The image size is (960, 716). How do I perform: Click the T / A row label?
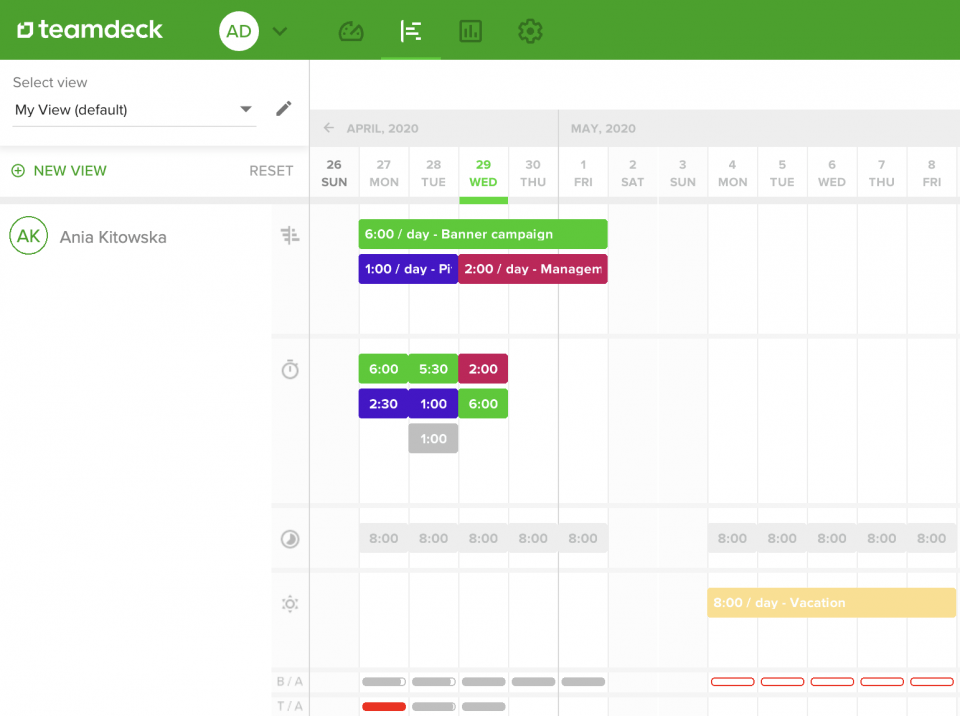point(290,706)
